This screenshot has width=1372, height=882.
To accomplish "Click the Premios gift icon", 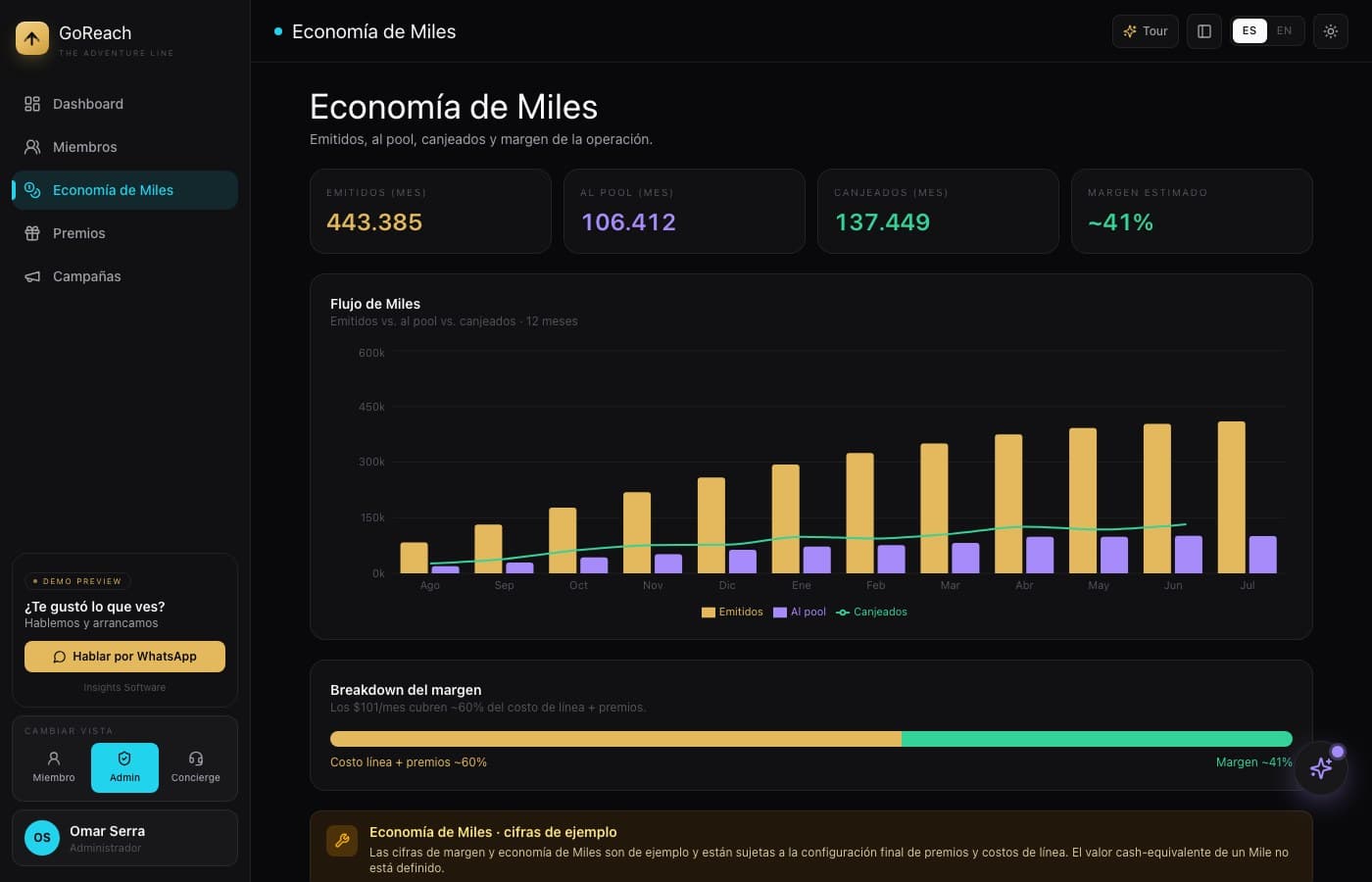I will [32, 233].
